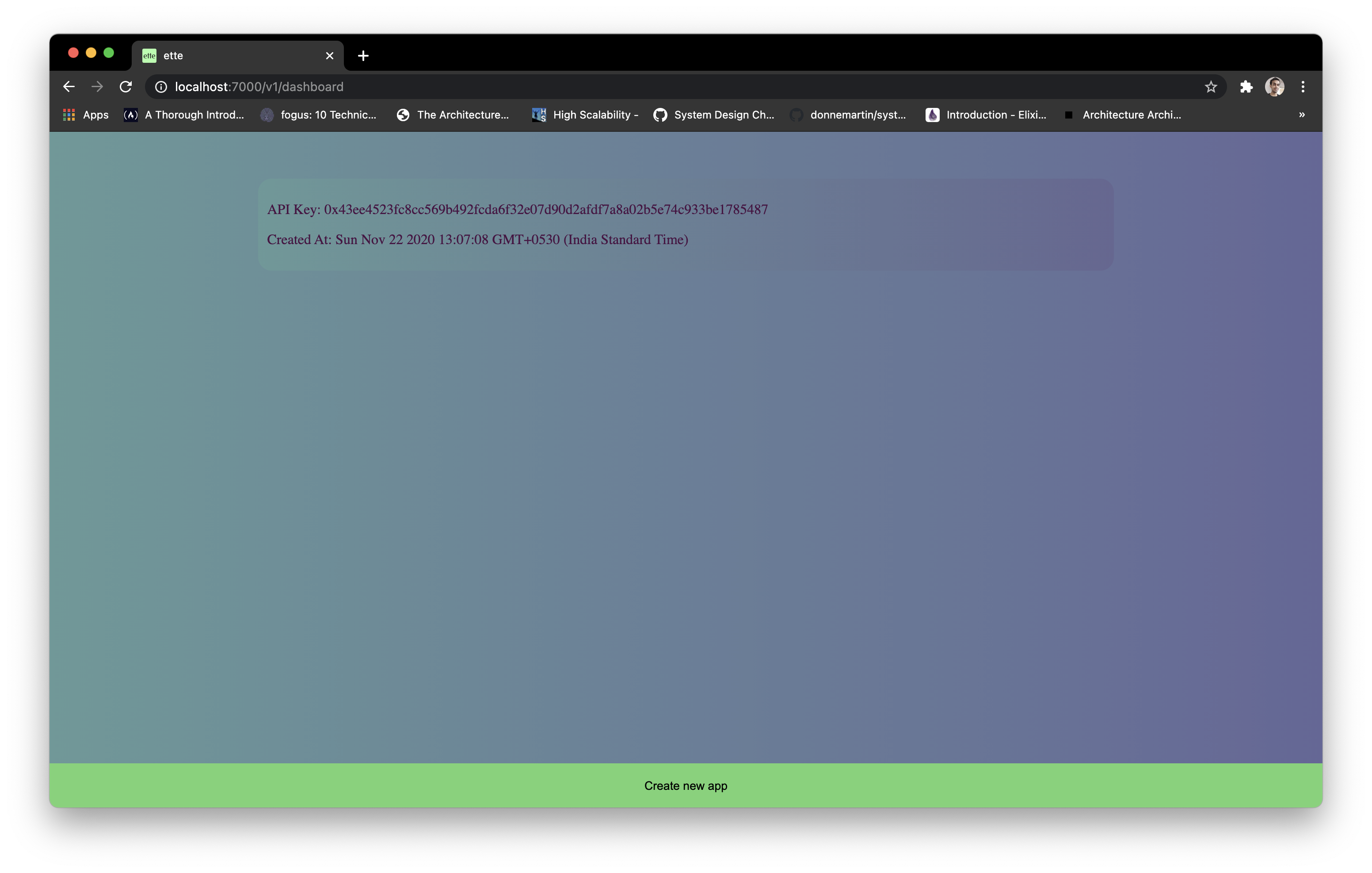The height and width of the screenshot is (873, 1372).
Task: Open the High Scalability bookmark
Action: [x=585, y=115]
